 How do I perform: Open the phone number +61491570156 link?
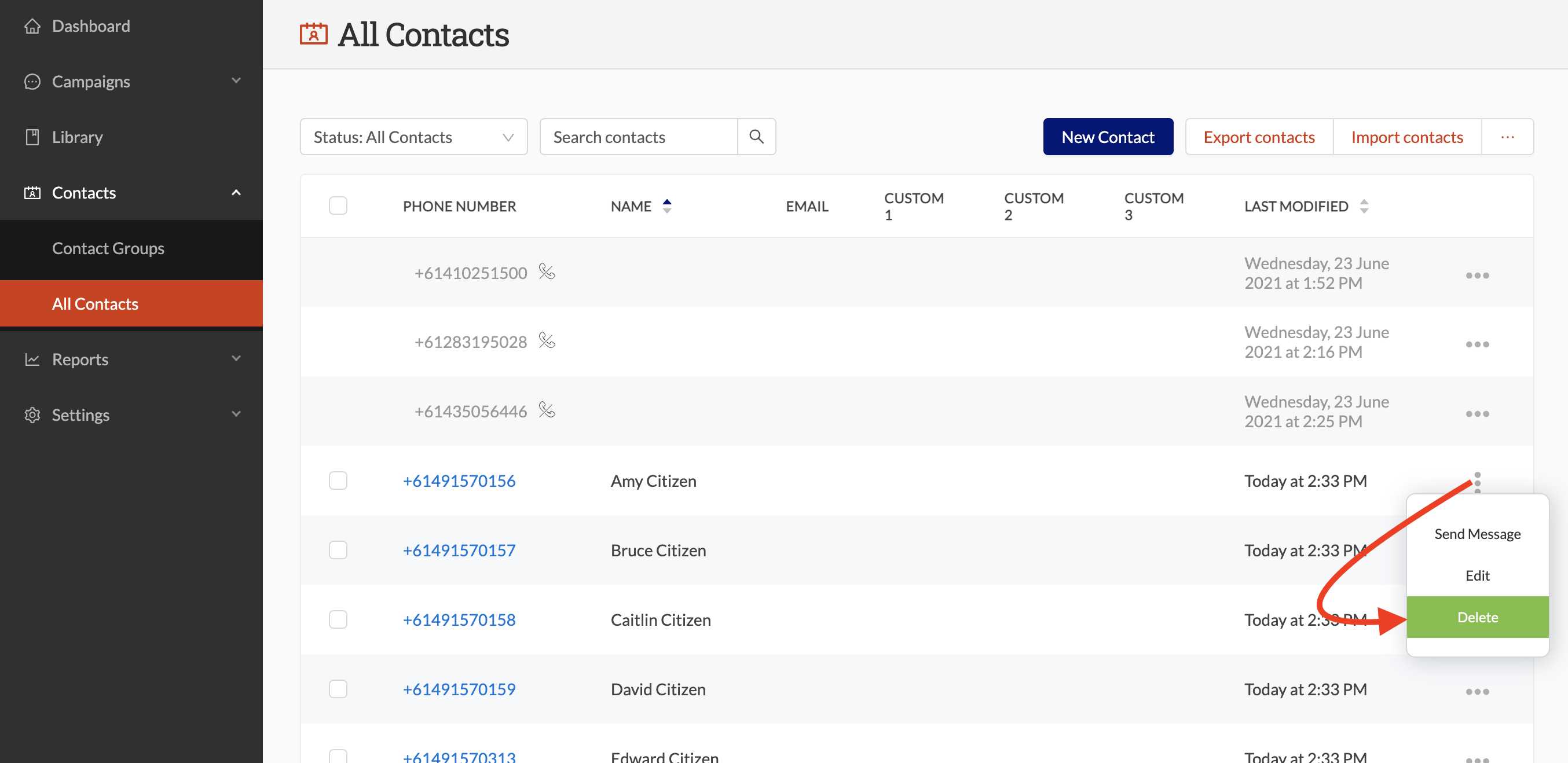pos(459,480)
